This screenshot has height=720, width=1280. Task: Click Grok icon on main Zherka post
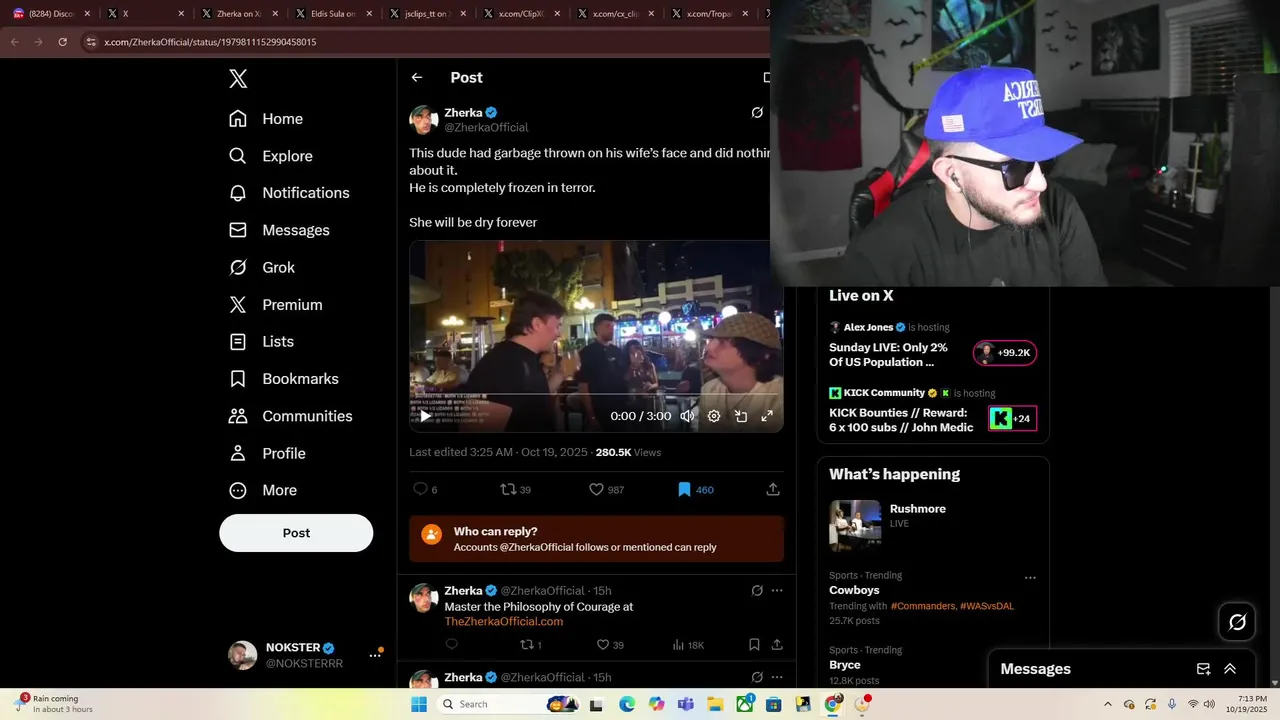(757, 113)
